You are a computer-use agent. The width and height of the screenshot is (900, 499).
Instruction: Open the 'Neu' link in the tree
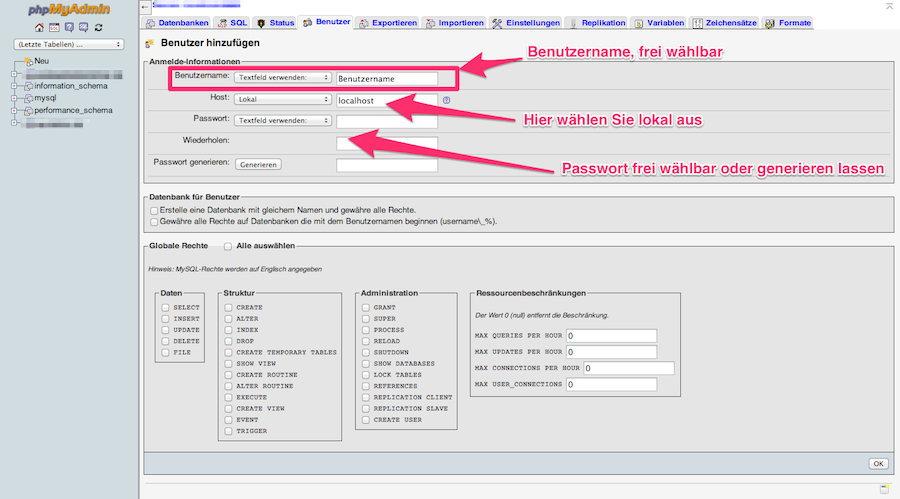pyautogui.click(x=41, y=61)
